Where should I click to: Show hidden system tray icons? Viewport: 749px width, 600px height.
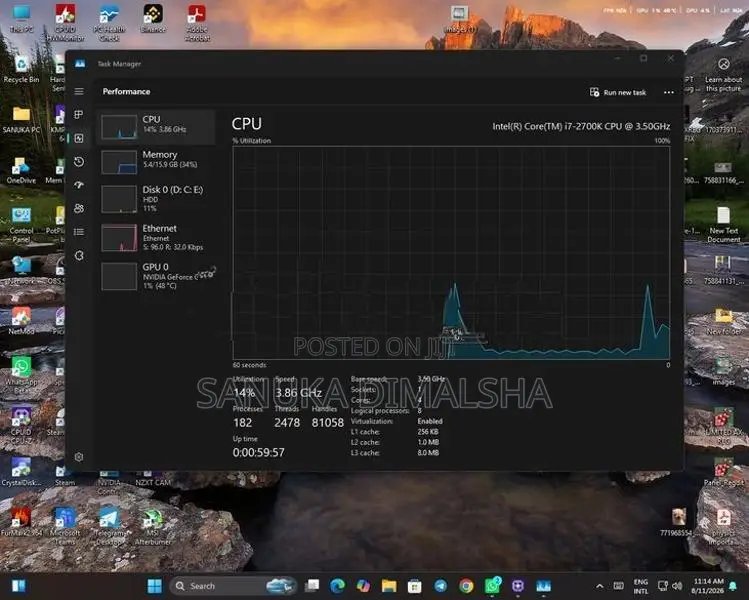pos(600,586)
